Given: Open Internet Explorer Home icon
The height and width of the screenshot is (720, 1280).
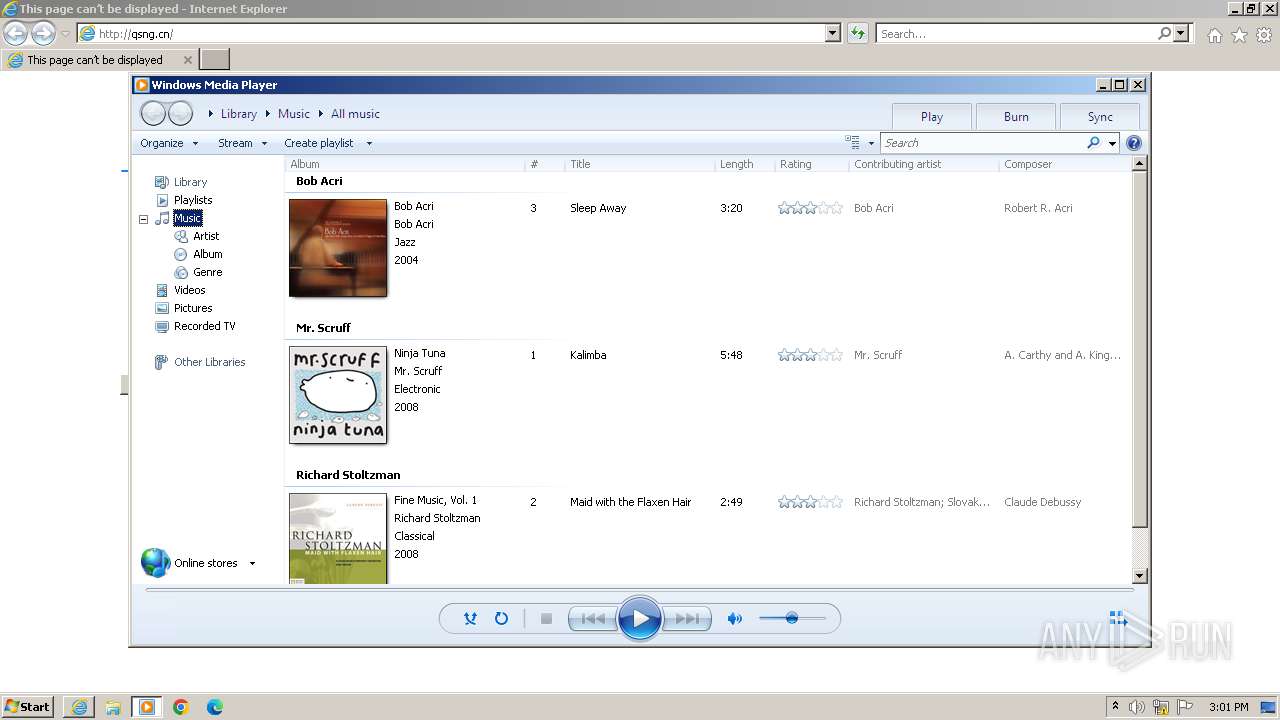Looking at the screenshot, I should click(1214, 35).
